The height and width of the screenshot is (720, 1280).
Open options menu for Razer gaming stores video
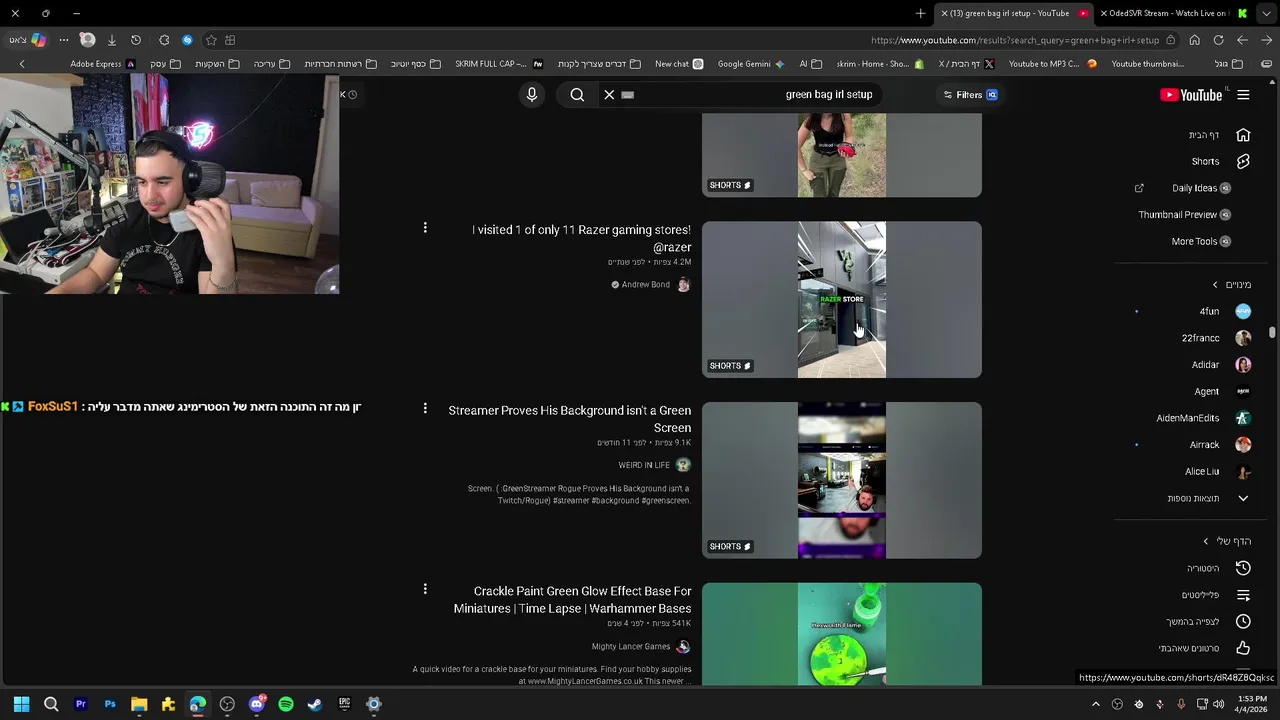425,228
